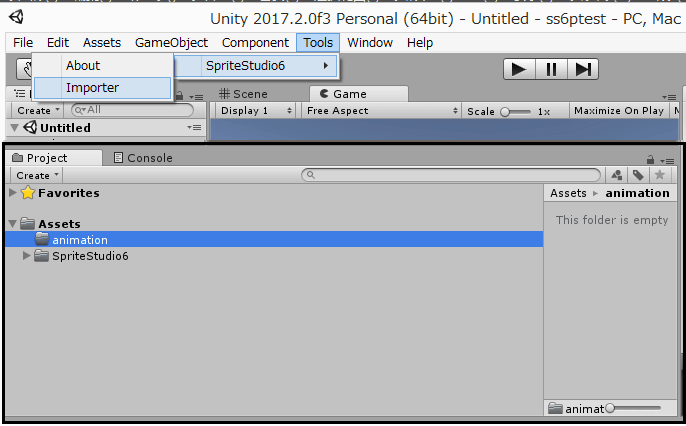Click the Hierarchy search field

(132, 110)
